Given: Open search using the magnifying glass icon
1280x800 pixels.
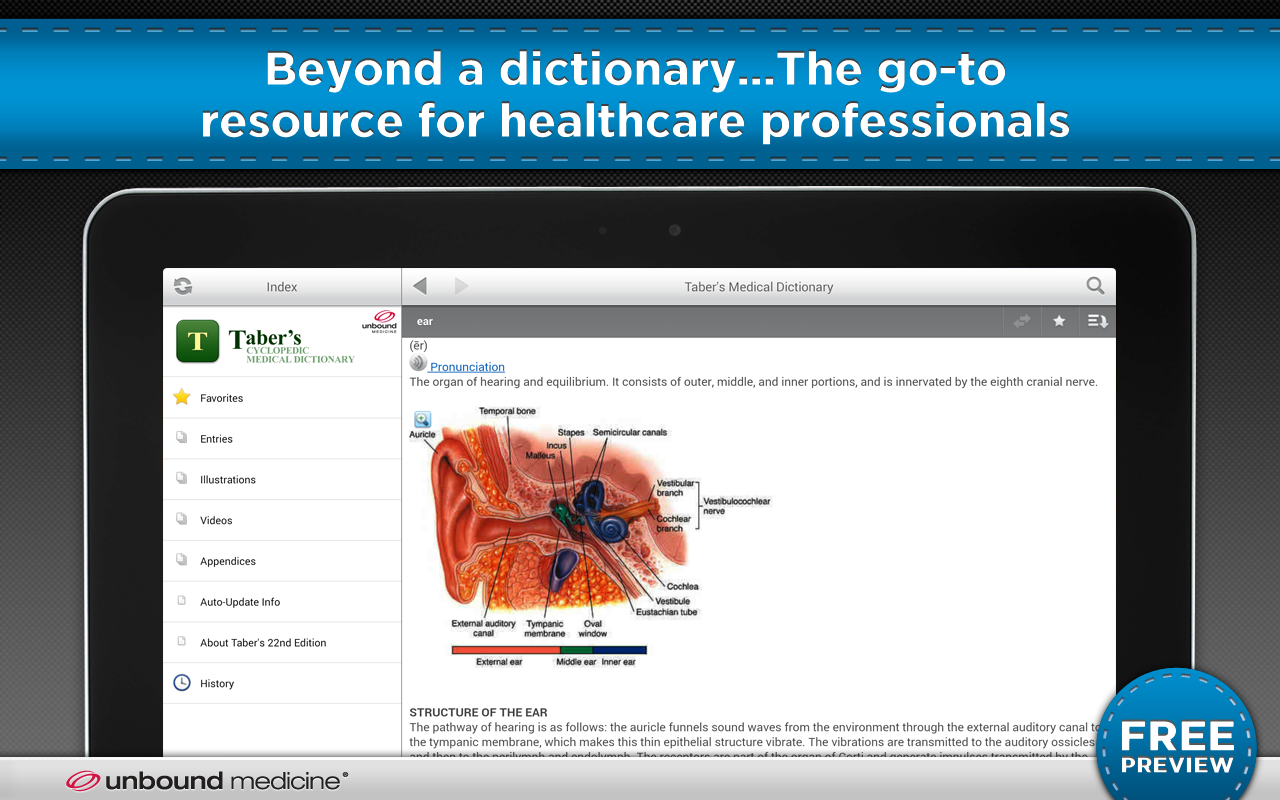Looking at the screenshot, I should pos(1095,285).
